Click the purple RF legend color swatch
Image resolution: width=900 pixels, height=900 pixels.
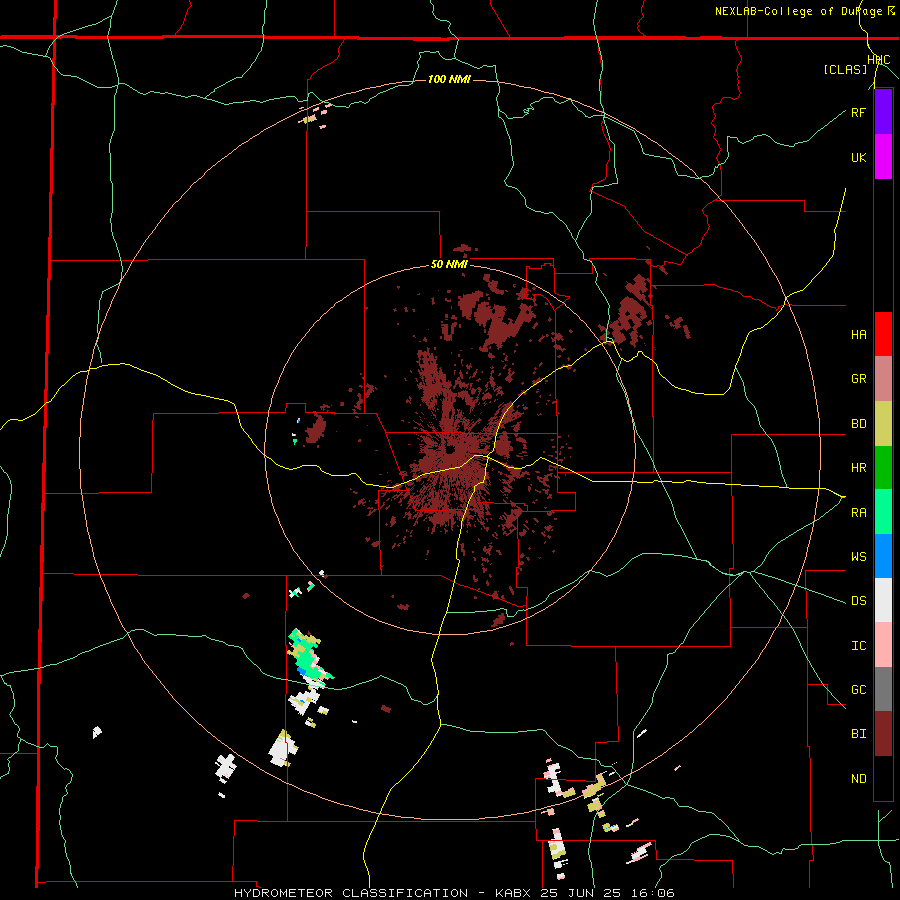[x=883, y=112]
